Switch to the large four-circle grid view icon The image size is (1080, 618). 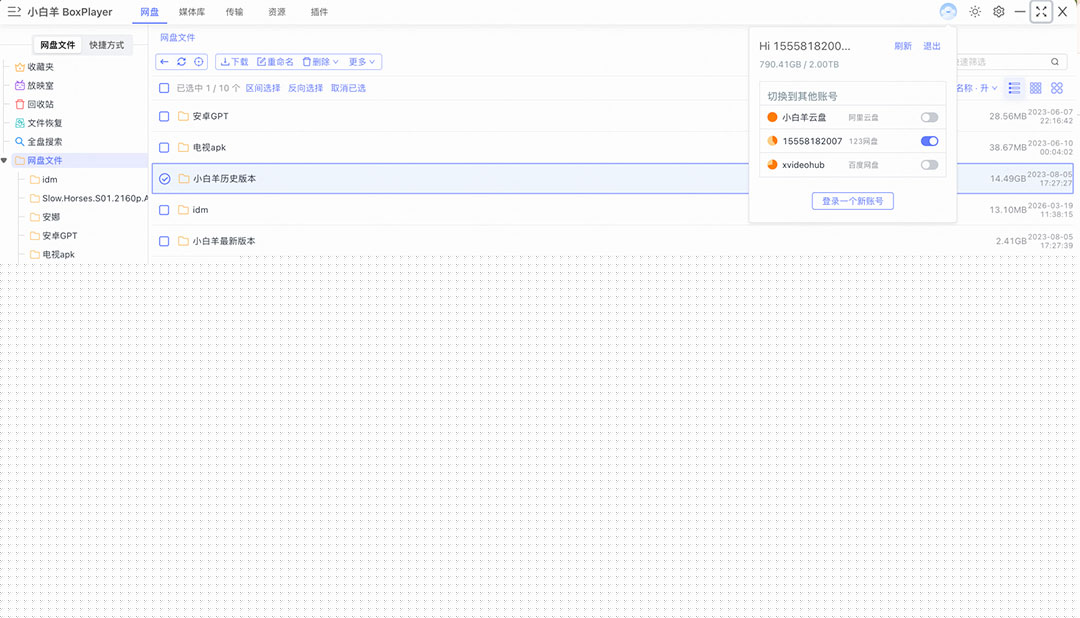coord(1057,88)
